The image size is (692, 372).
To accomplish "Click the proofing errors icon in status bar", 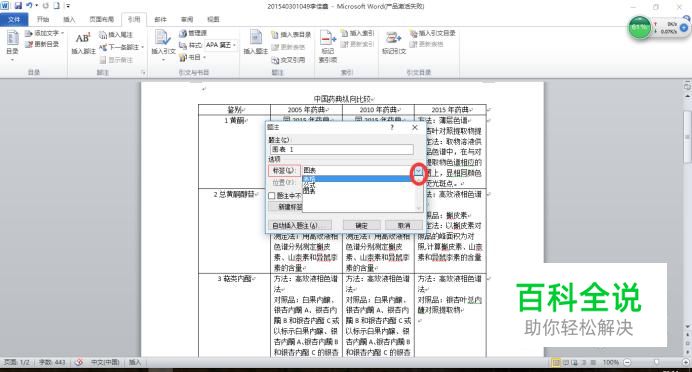I will pos(79,362).
